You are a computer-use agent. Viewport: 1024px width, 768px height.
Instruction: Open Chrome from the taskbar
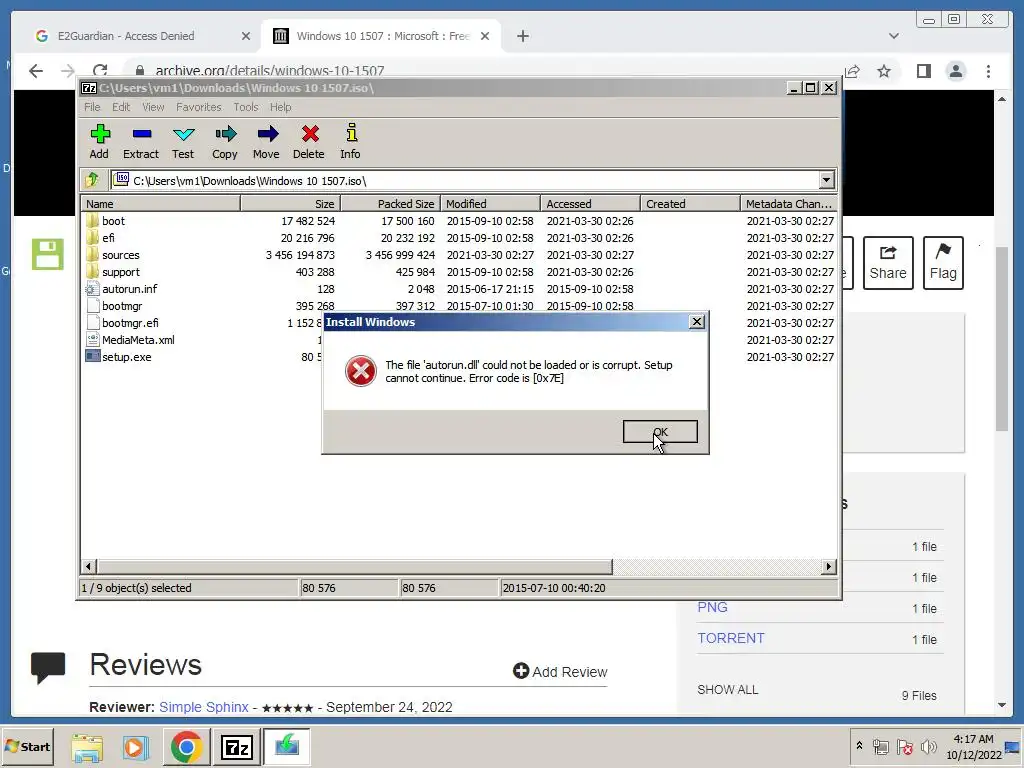click(x=187, y=747)
